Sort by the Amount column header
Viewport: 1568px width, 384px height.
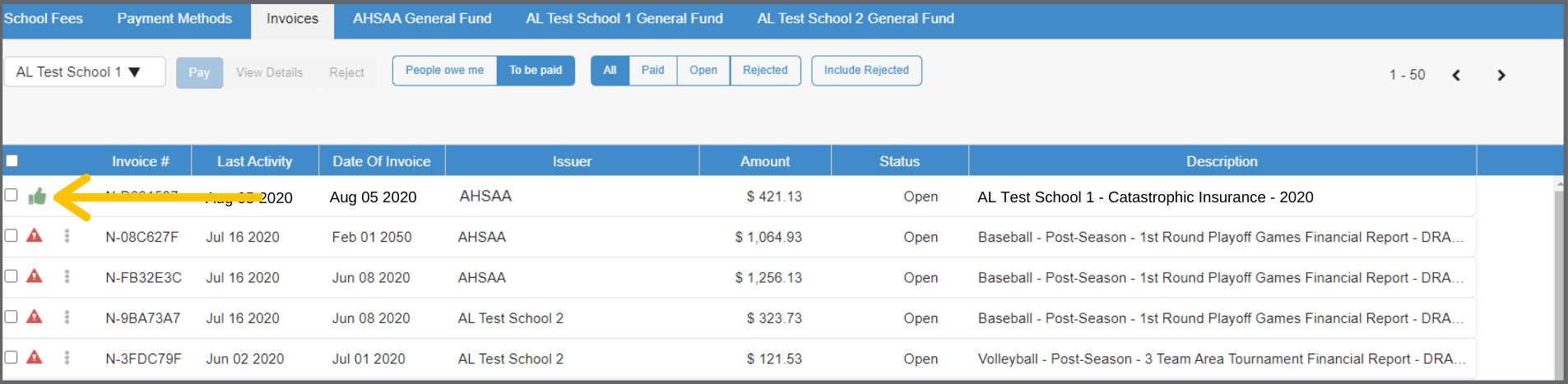pos(764,161)
